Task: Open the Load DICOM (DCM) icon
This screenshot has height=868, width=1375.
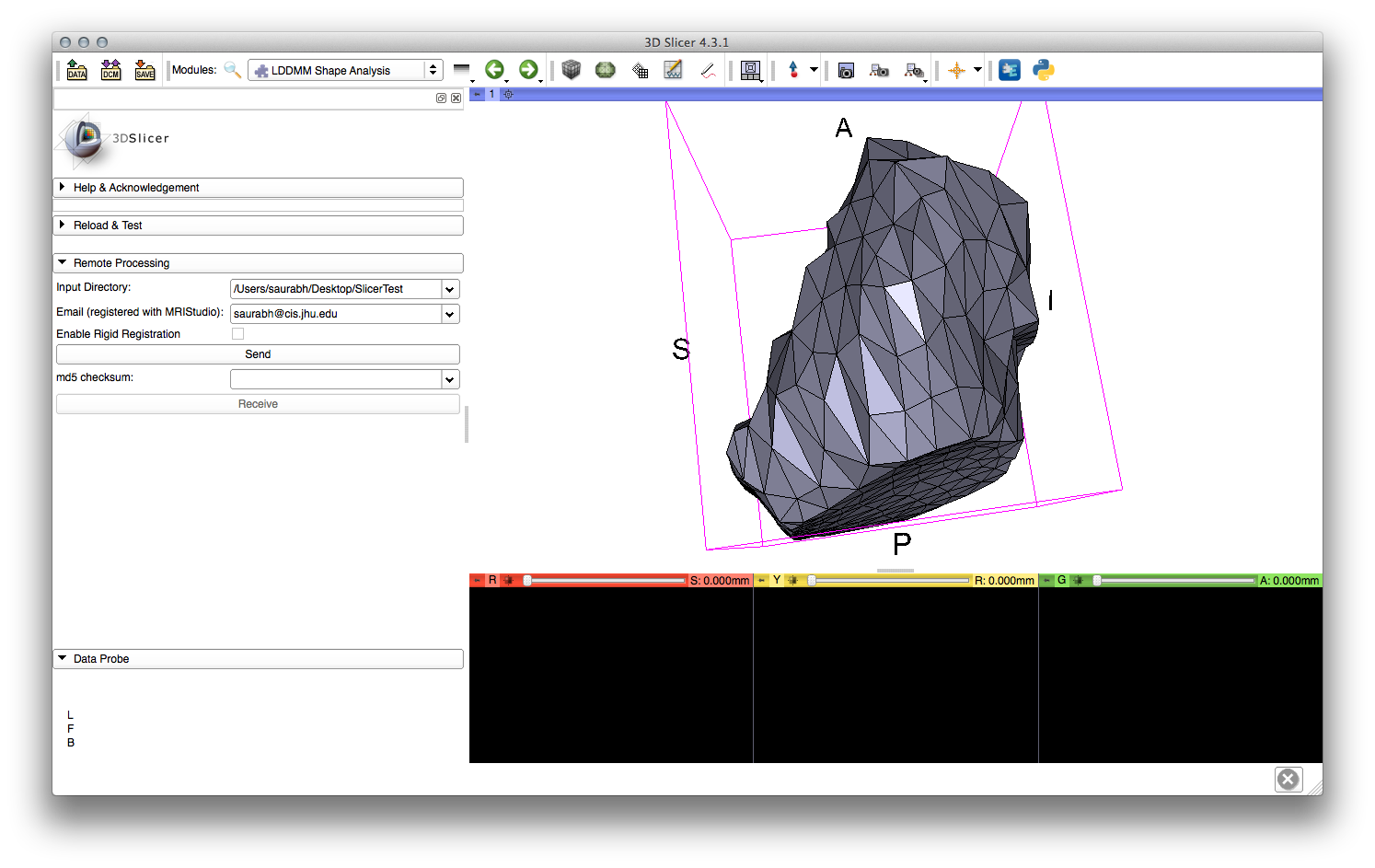Action: pos(110,70)
